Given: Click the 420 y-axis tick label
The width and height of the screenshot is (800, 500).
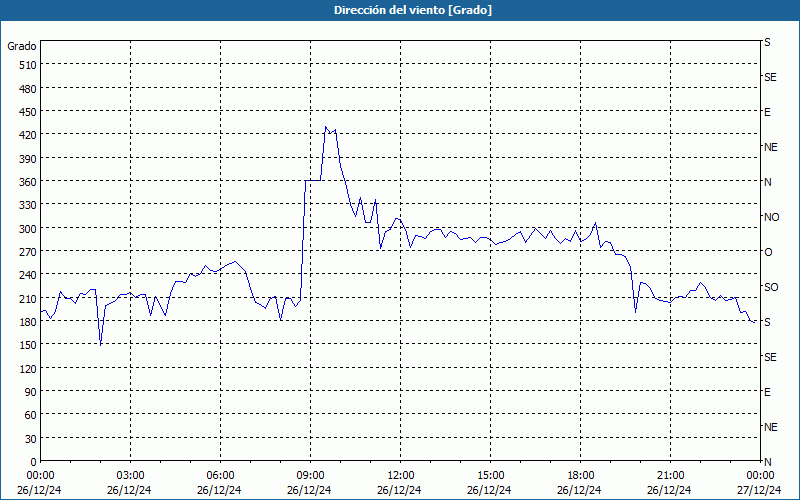Looking at the screenshot, I should [x=28, y=135].
